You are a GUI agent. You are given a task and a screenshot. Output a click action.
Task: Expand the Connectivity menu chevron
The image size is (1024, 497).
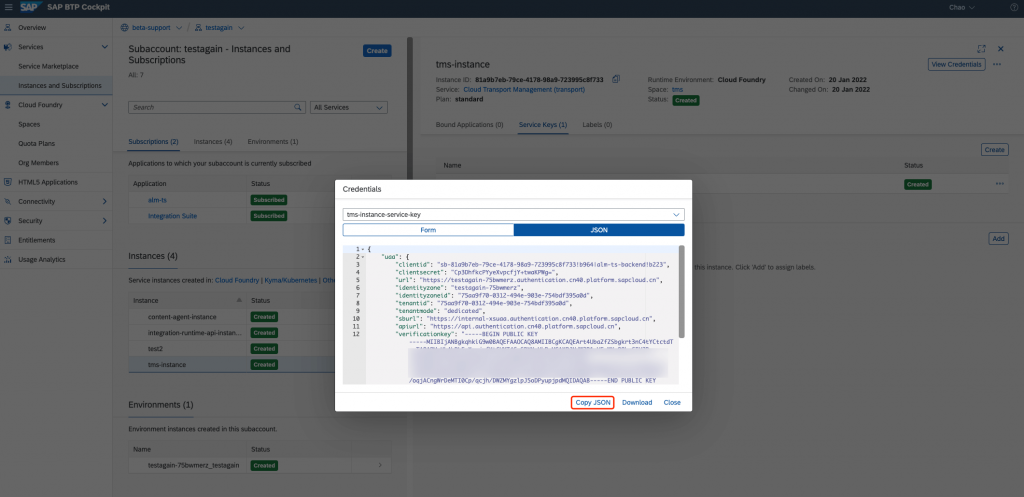104,201
